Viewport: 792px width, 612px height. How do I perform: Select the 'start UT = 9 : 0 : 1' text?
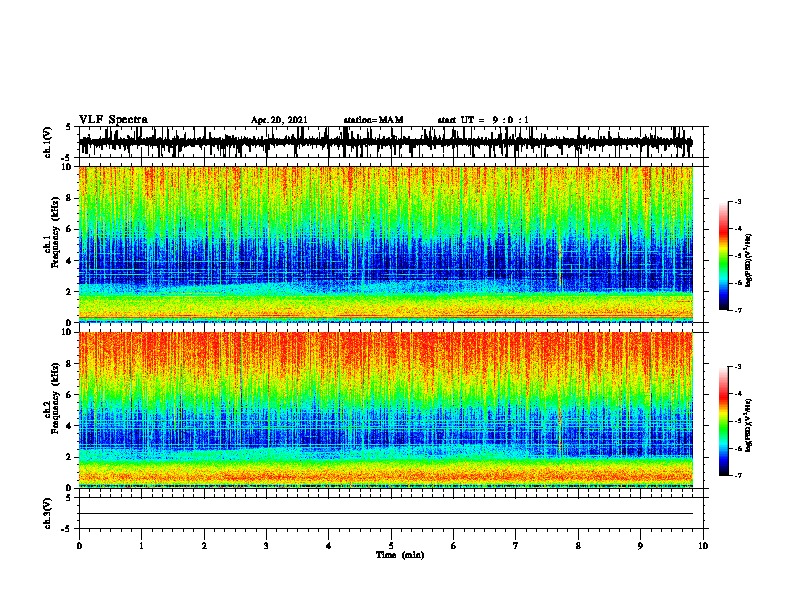click(483, 120)
